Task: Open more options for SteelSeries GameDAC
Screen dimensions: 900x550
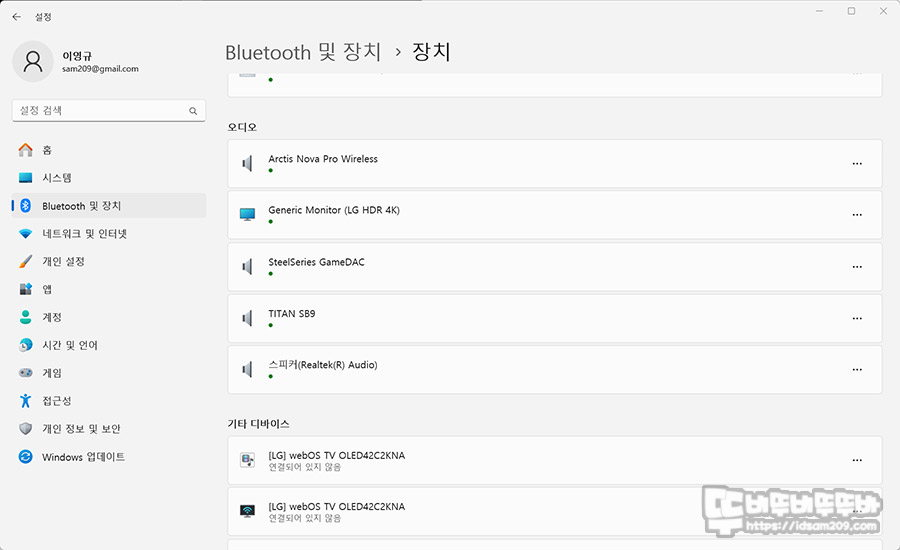Action: pyautogui.click(x=857, y=267)
